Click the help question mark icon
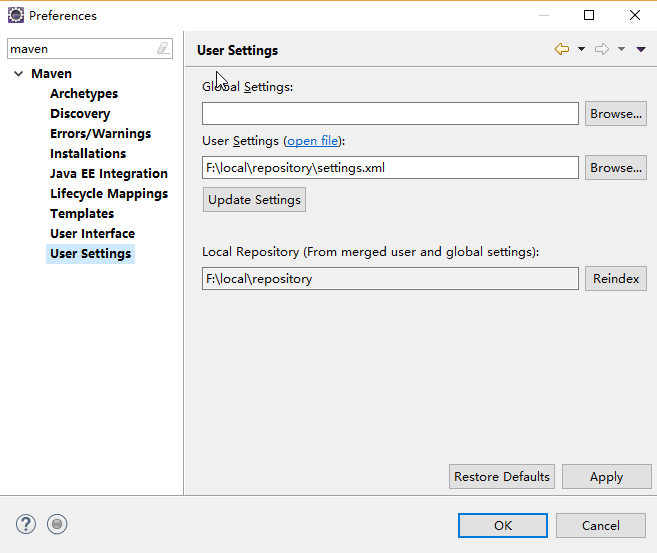This screenshot has height=553, width=657. 26,524
